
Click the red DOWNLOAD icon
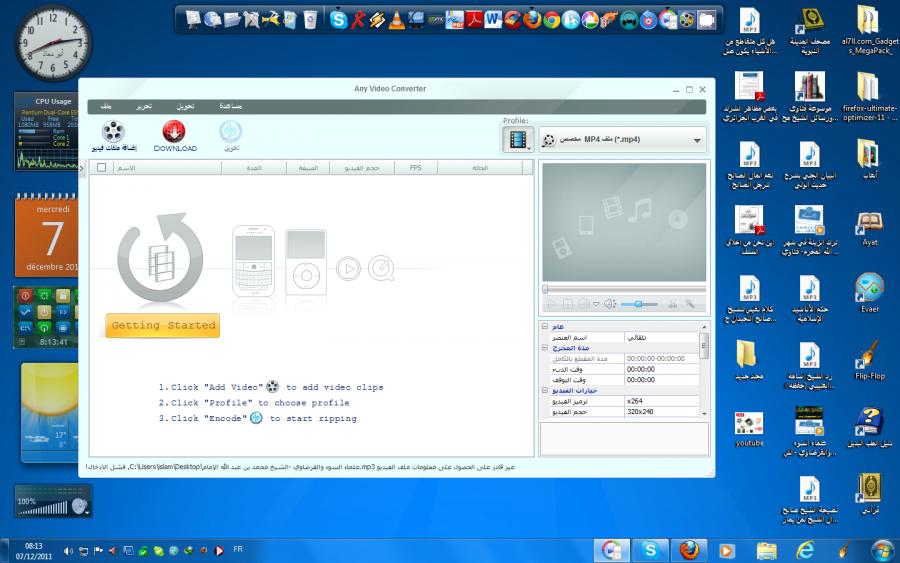(x=174, y=131)
